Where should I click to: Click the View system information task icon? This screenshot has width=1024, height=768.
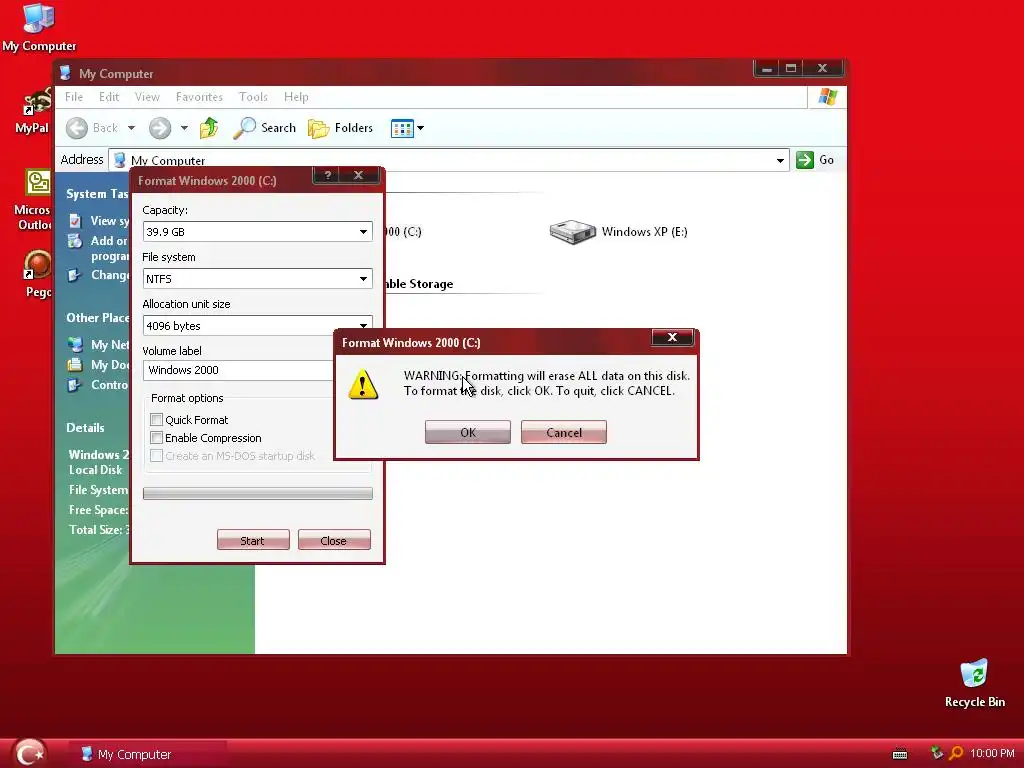pyautogui.click(x=75, y=221)
